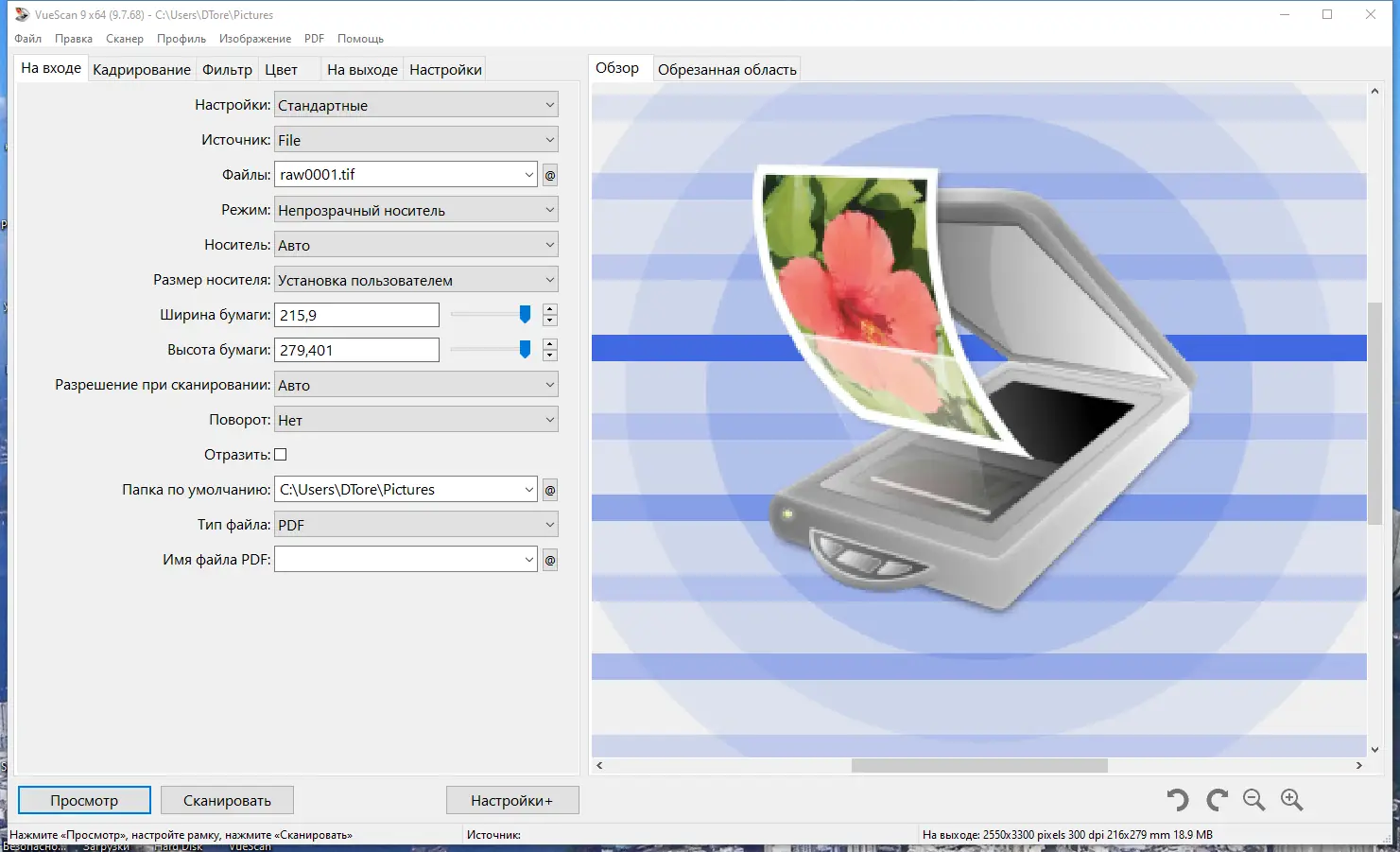Screen dimensions: 1400x852
Task: Click the Ширина бумаги field showing 215,9
Action: [356, 315]
